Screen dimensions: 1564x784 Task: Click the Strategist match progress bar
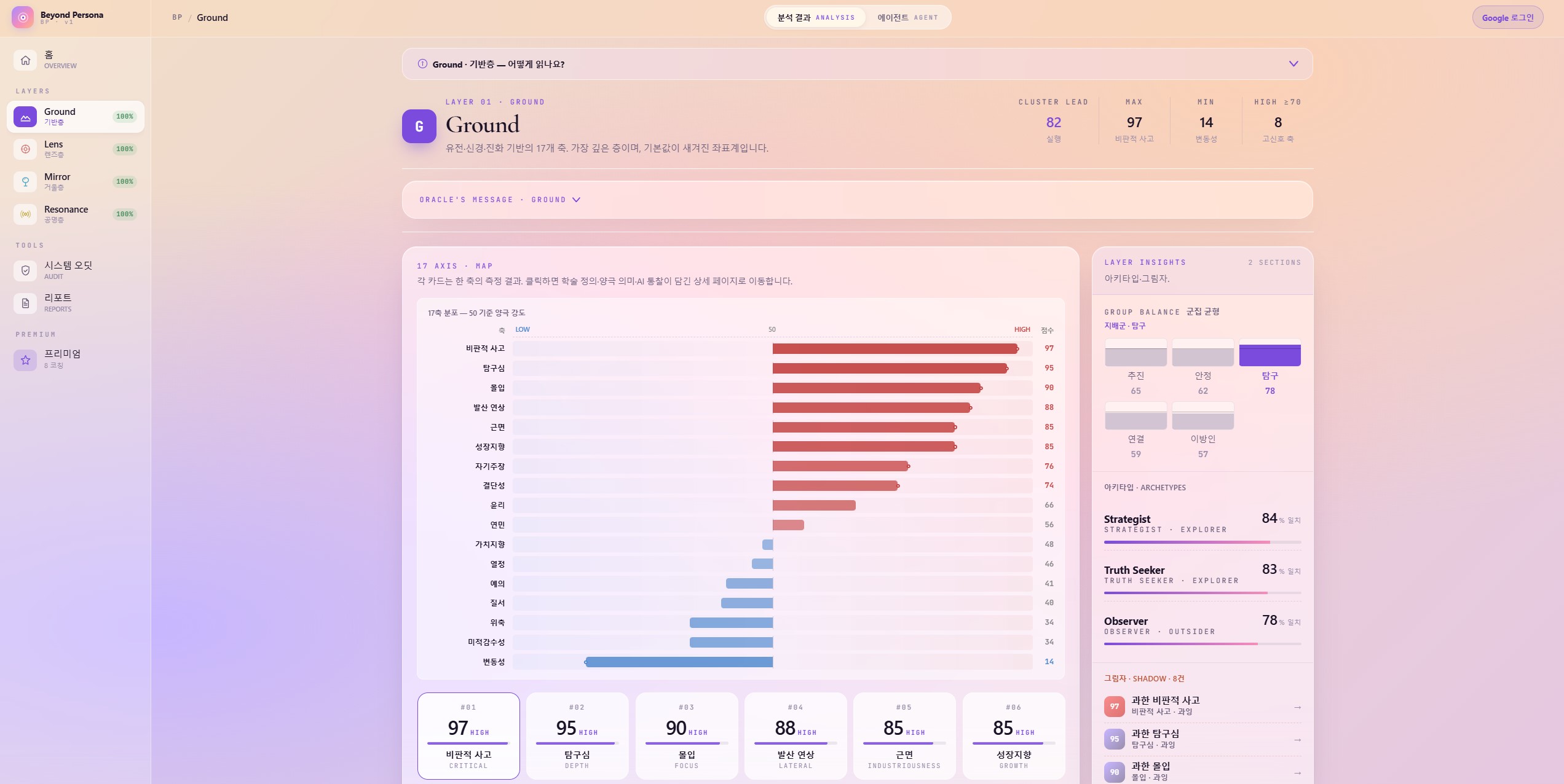click(x=1203, y=542)
